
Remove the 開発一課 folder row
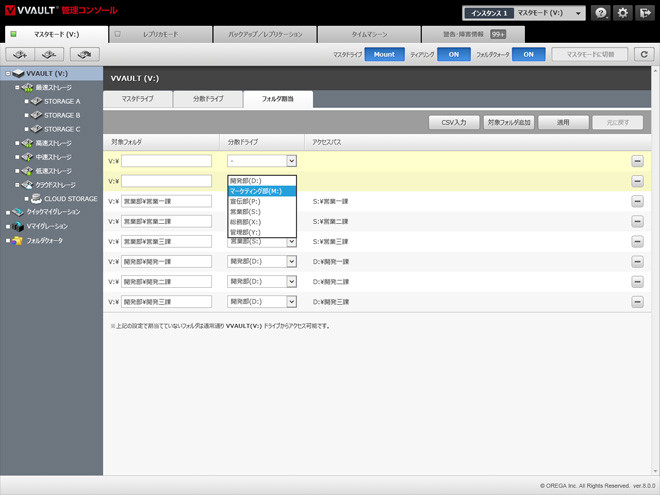point(637,261)
